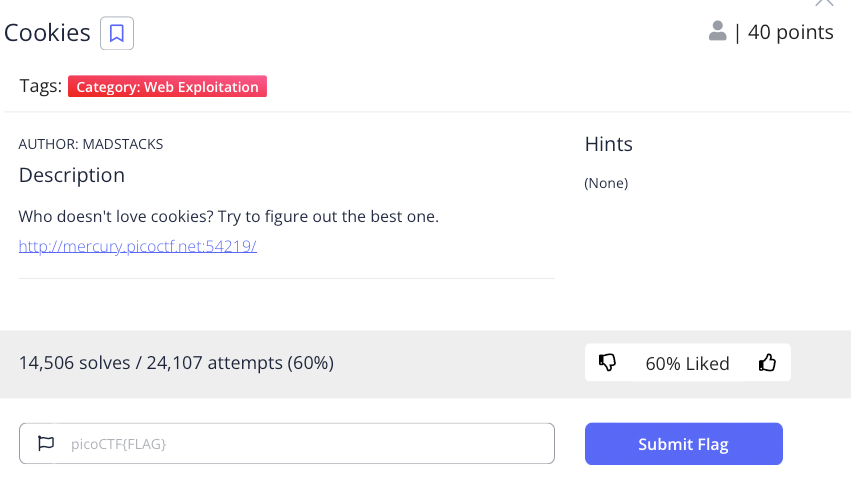Click the Cookies challenge title
Screen dimensions: 851x480
point(48,33)
